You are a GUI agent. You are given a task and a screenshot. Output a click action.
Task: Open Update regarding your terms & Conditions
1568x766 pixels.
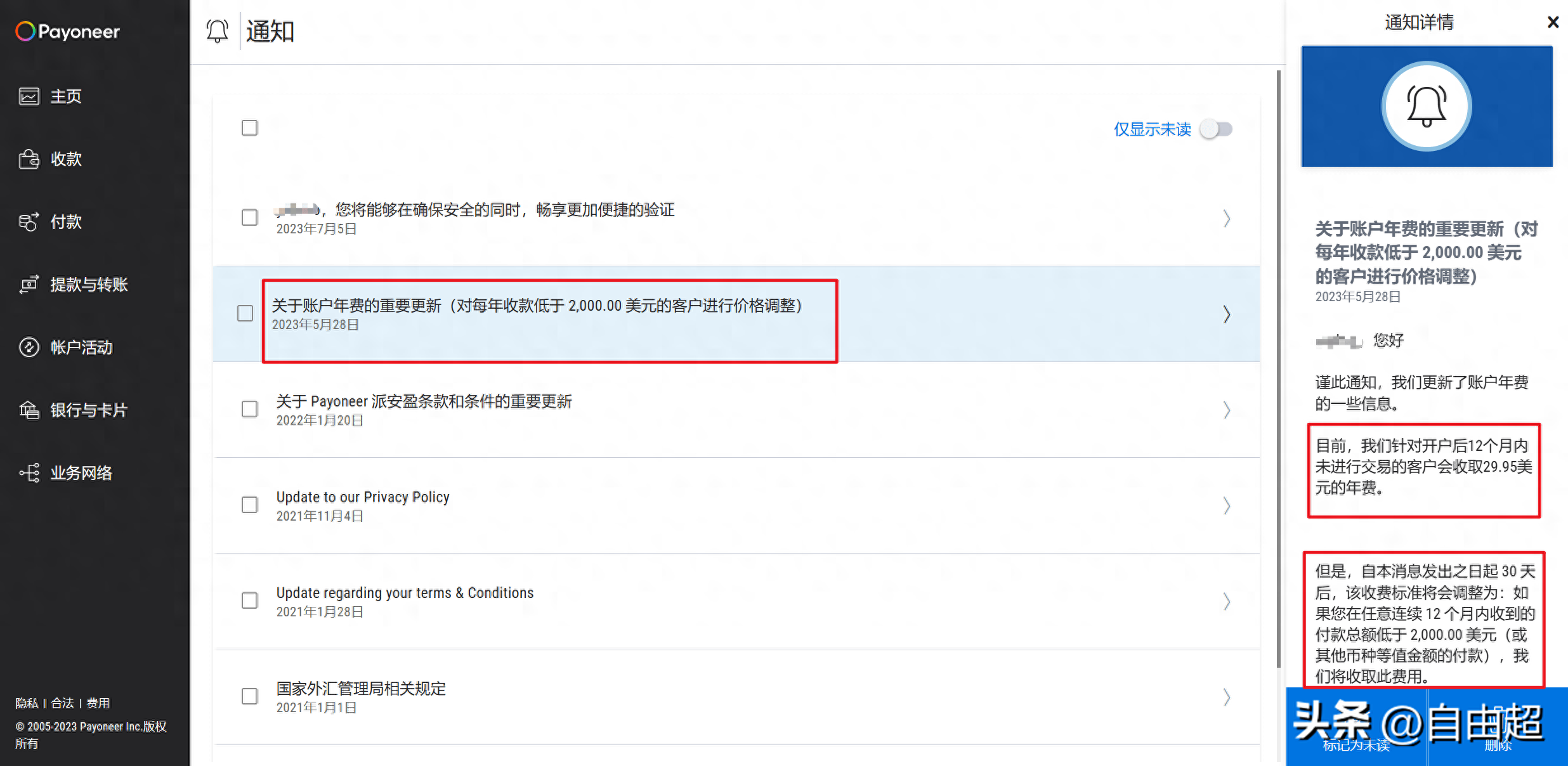click(405, 593)
